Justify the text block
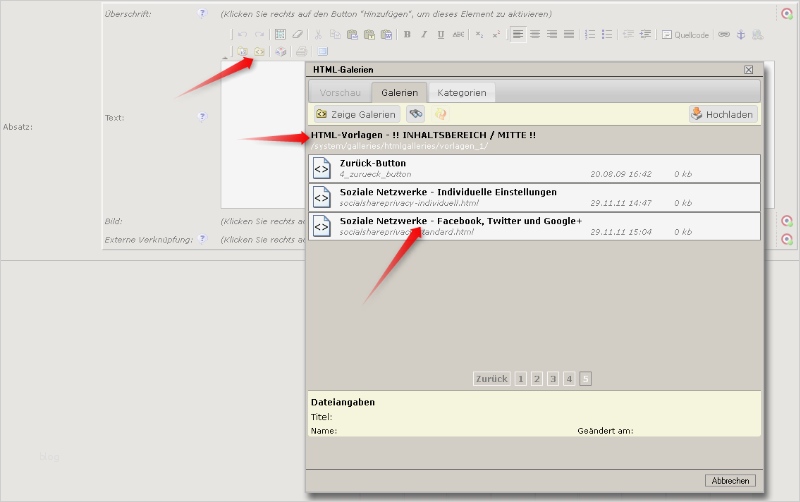The width and height of the screenshot is (800, 502). coord(569,35)
